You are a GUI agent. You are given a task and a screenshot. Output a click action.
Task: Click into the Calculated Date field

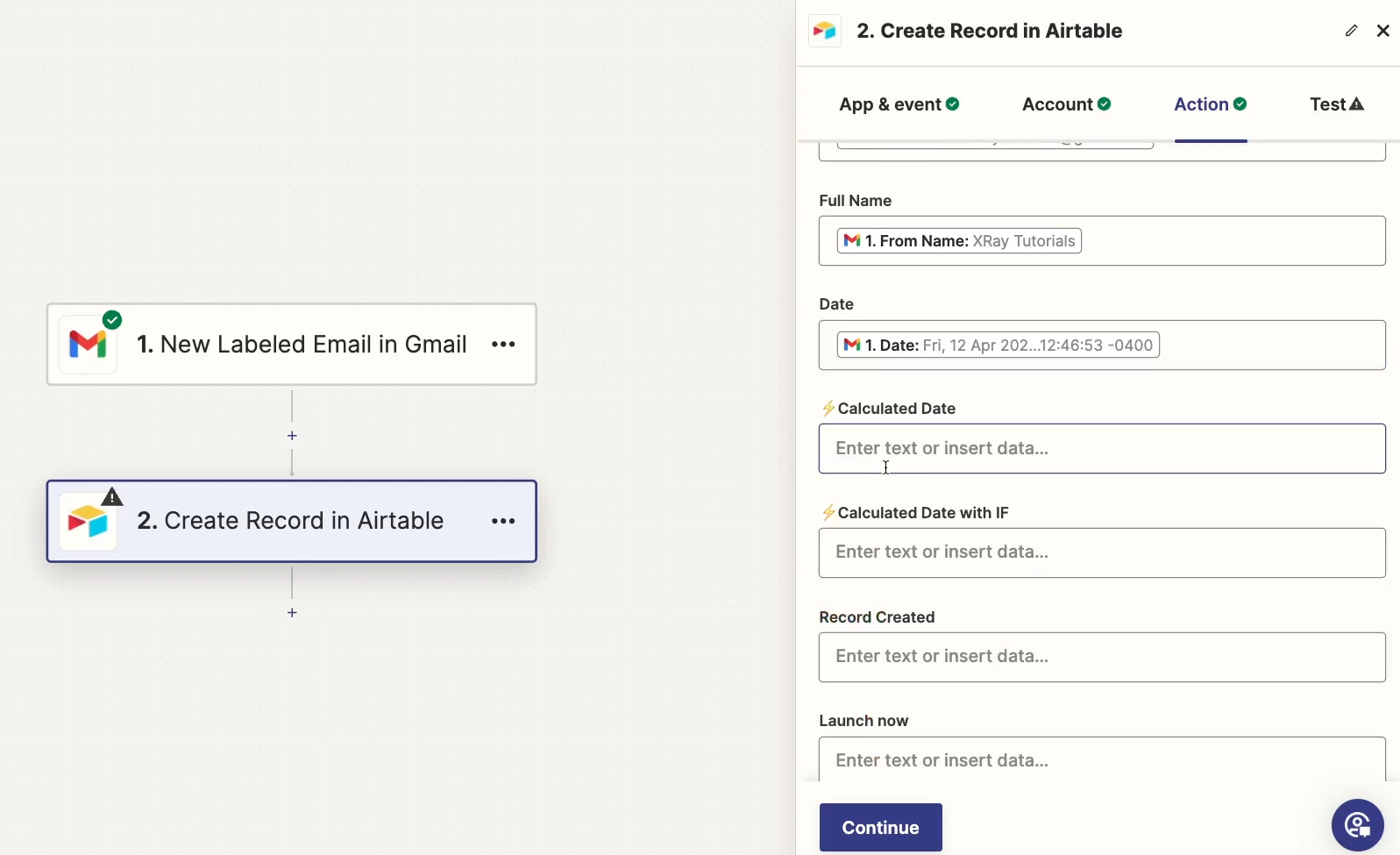[x=1102, y=449]
